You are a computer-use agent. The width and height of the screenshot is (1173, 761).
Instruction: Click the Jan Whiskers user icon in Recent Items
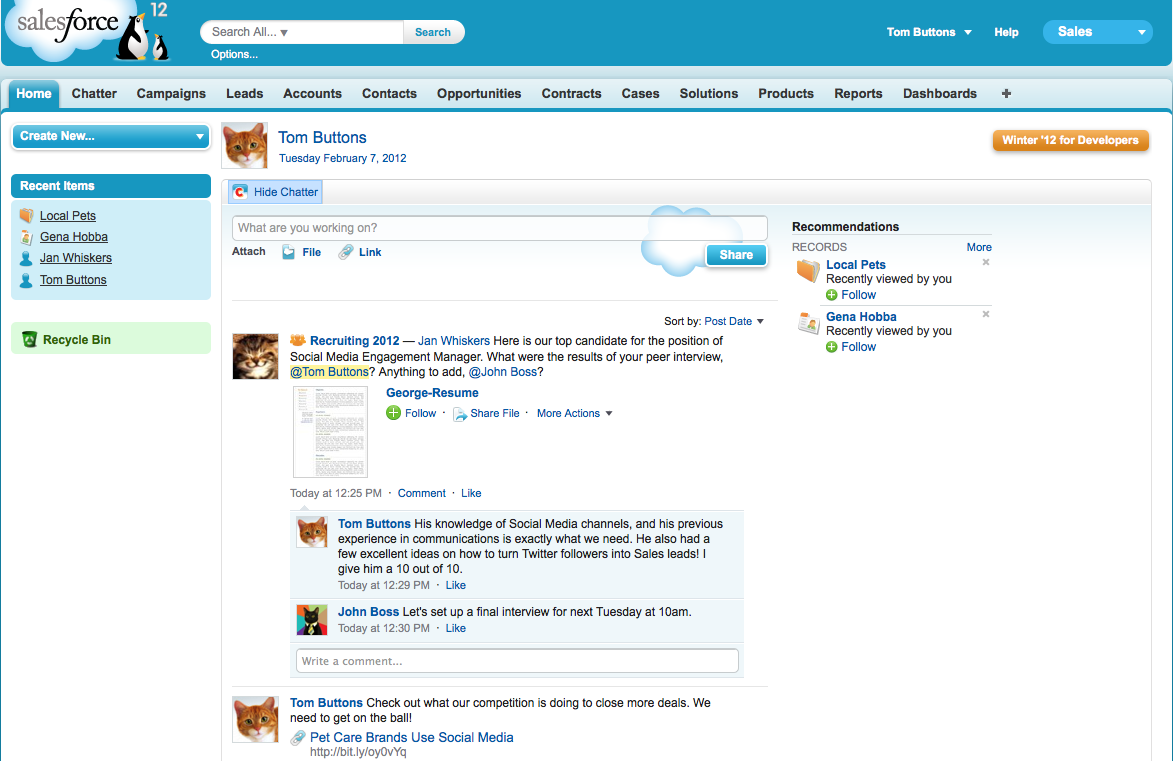26,258
